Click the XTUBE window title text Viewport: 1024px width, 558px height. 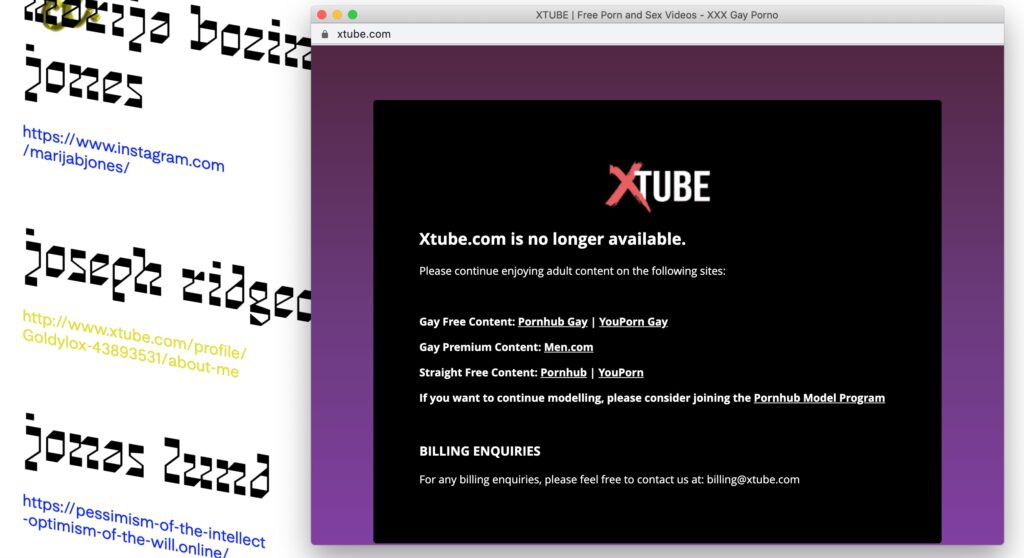point(656,15)
